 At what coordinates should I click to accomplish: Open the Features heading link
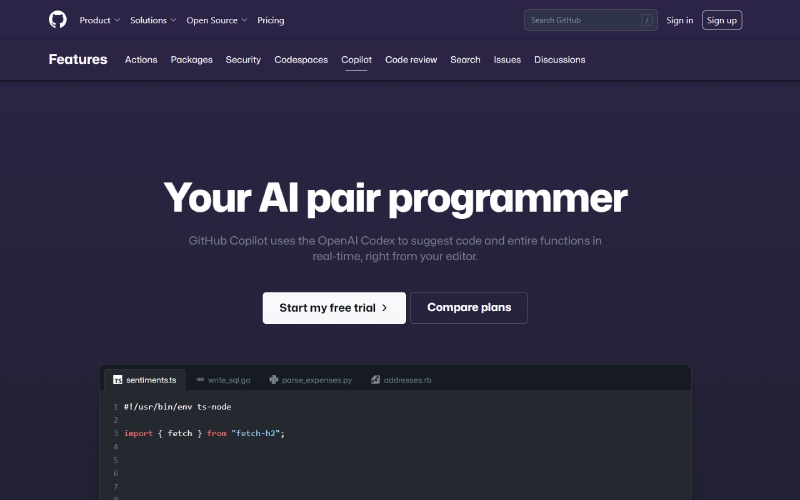[x=78, y=59]
